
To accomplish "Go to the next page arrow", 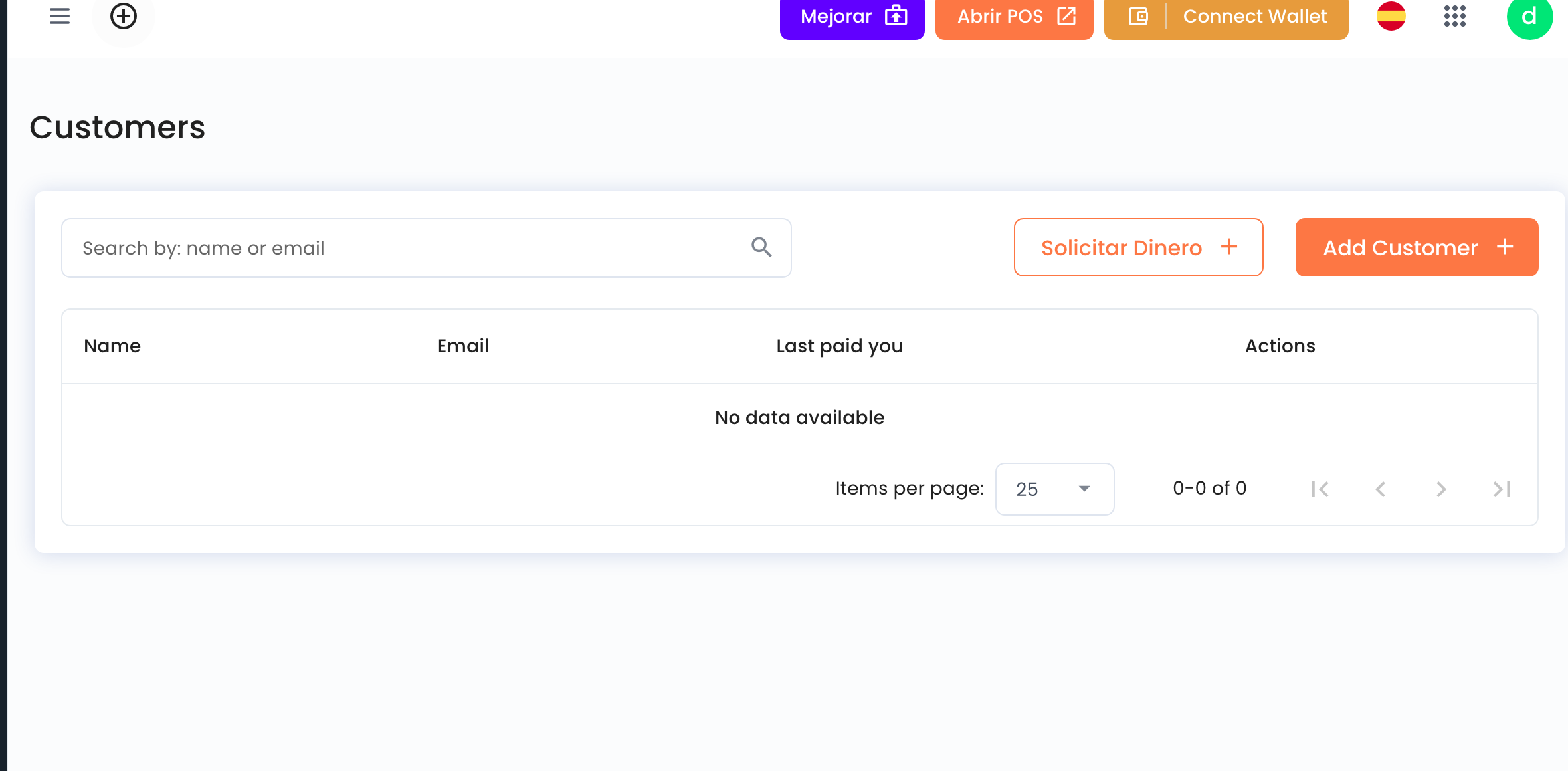I will 1441,489.
